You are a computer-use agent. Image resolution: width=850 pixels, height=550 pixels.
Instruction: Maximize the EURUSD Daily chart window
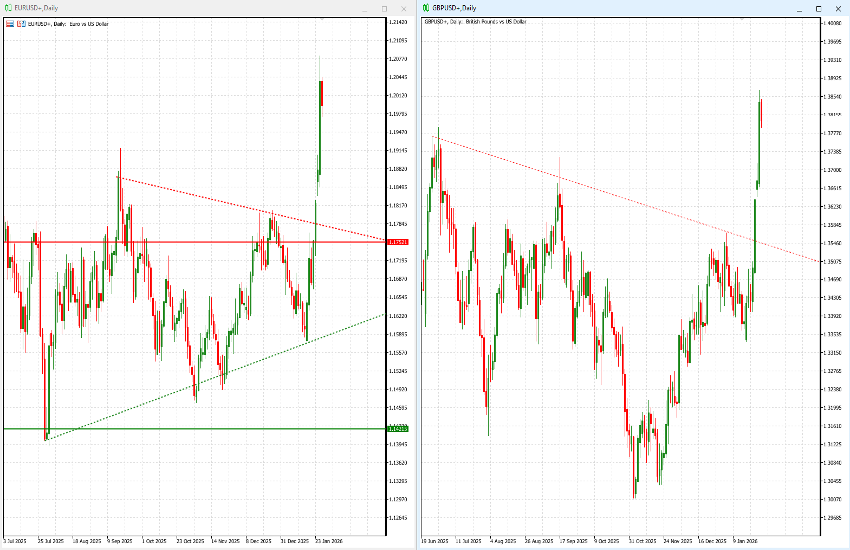point(384,8)
